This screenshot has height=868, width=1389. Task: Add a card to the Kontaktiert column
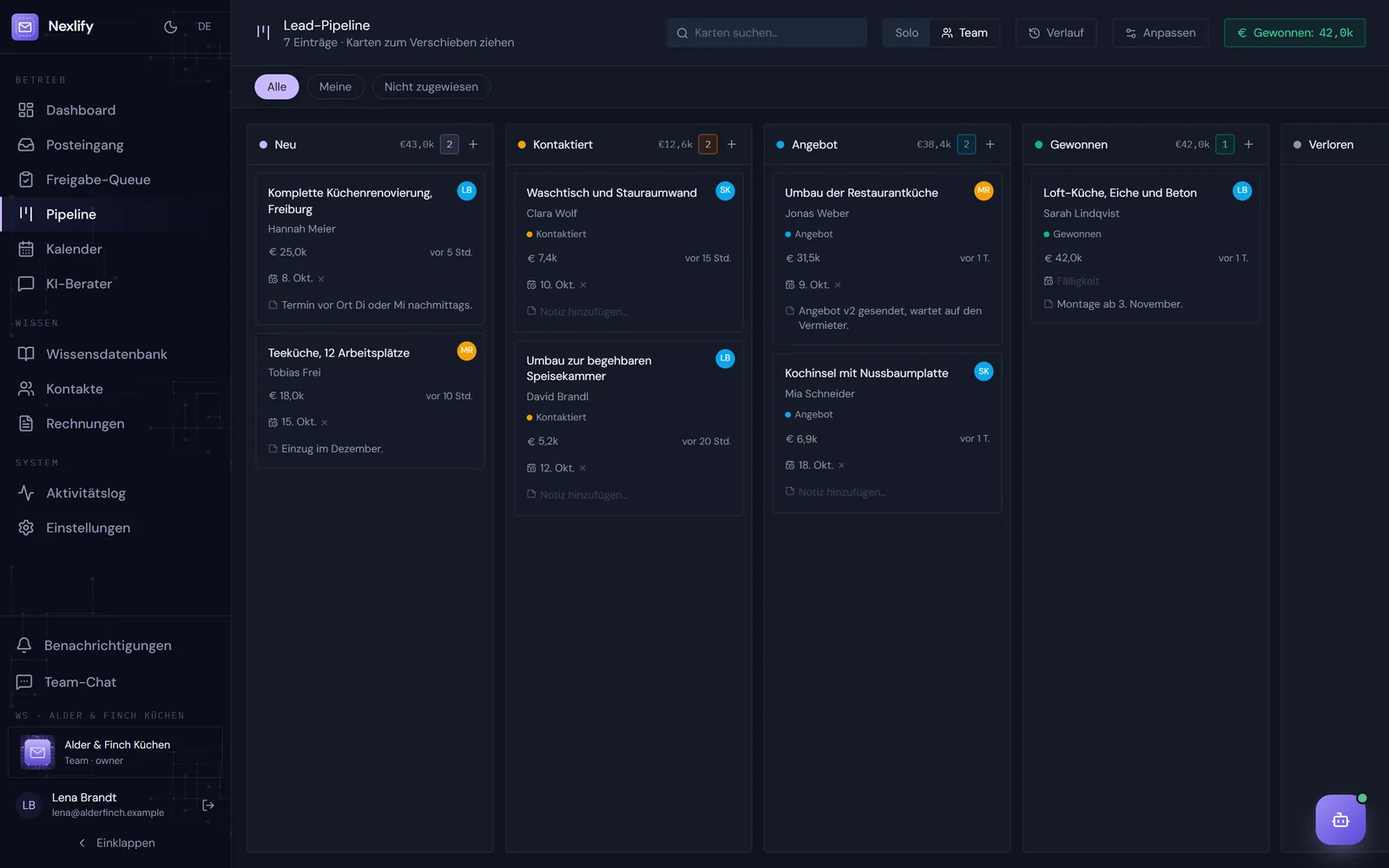point(732,144)
